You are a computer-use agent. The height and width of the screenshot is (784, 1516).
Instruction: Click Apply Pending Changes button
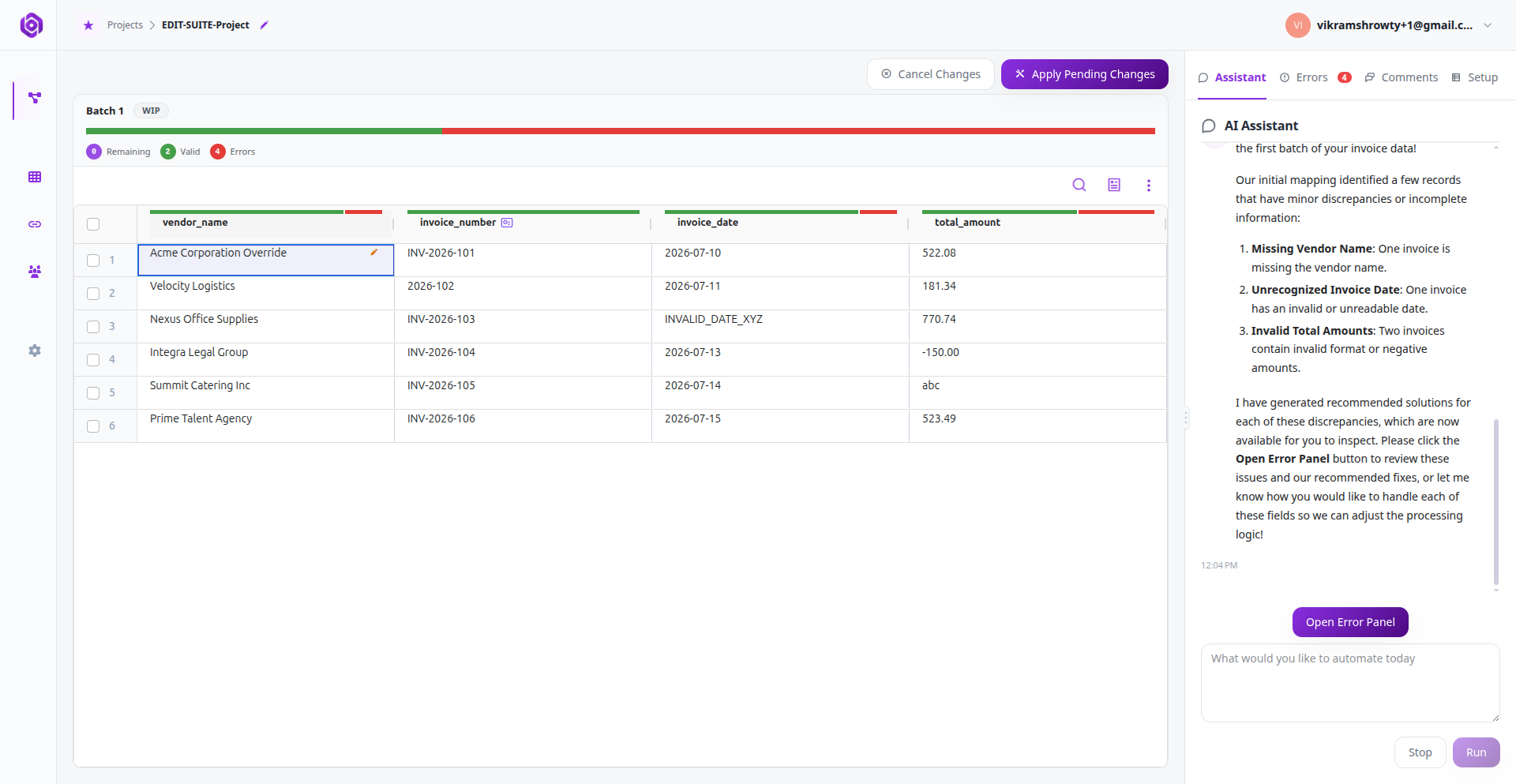[x=1085, y=74]
